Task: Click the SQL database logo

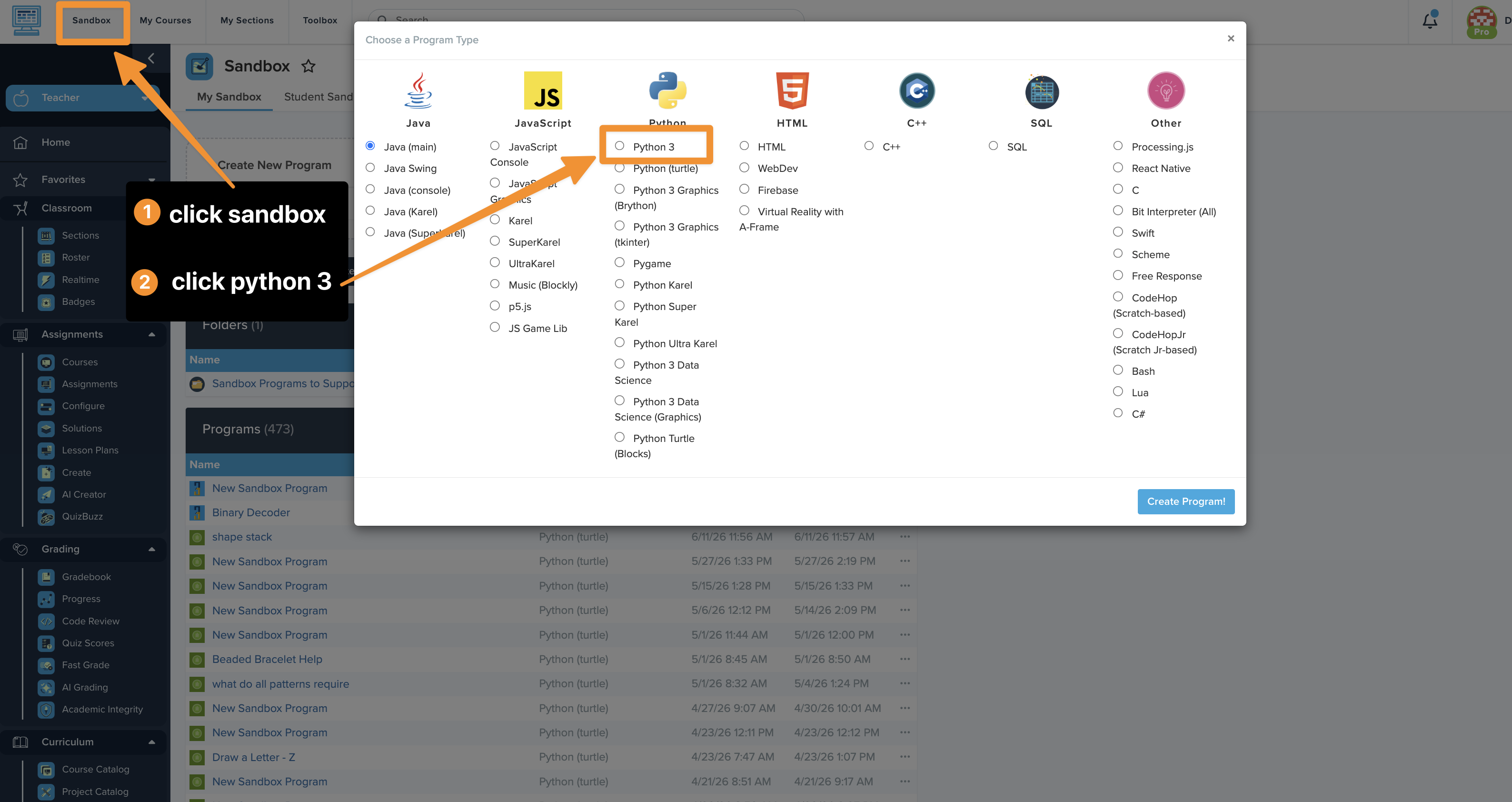Action: click(1042, 91)
